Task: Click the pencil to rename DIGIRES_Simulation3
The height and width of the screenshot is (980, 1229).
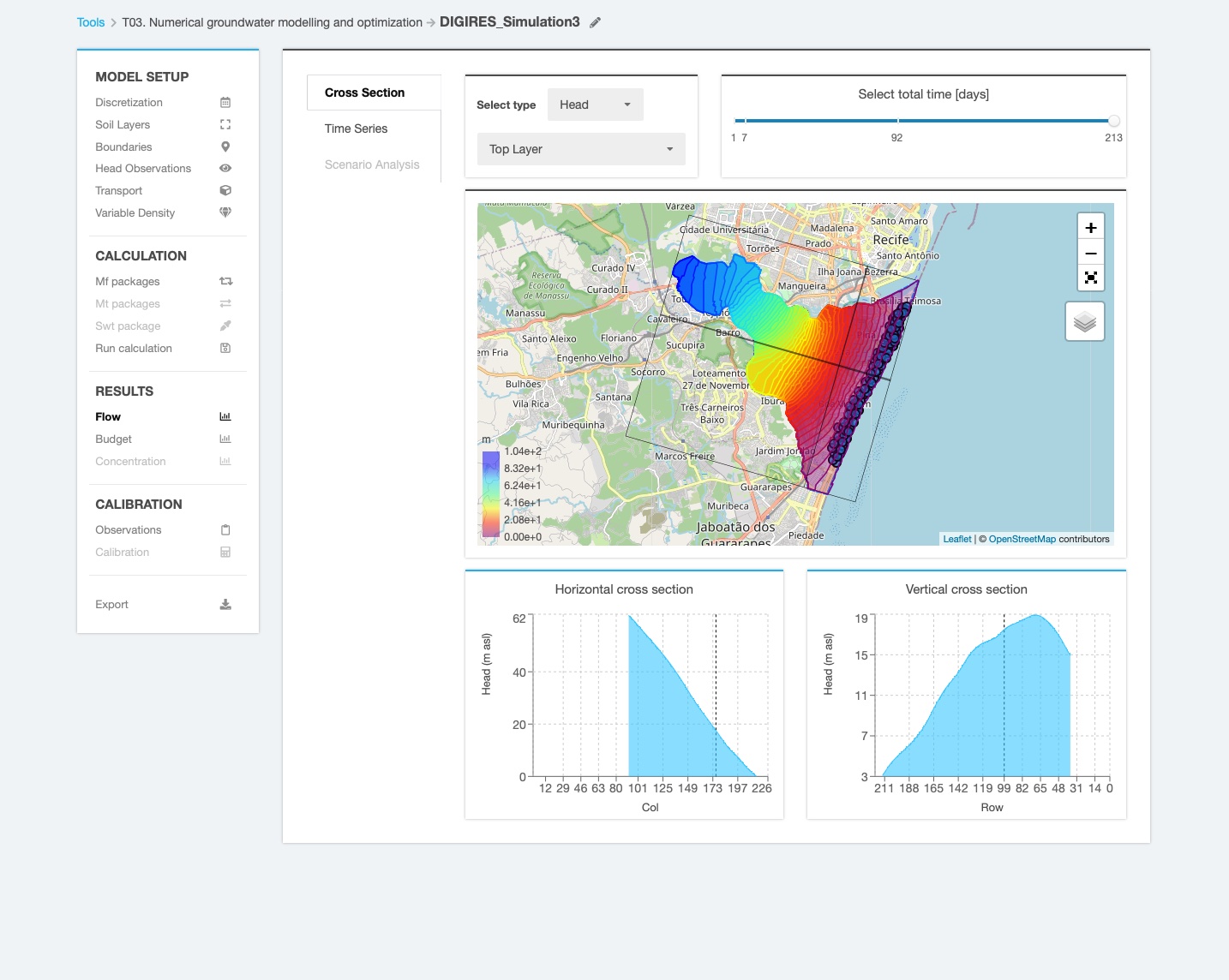Action: (x=596, y=22)
